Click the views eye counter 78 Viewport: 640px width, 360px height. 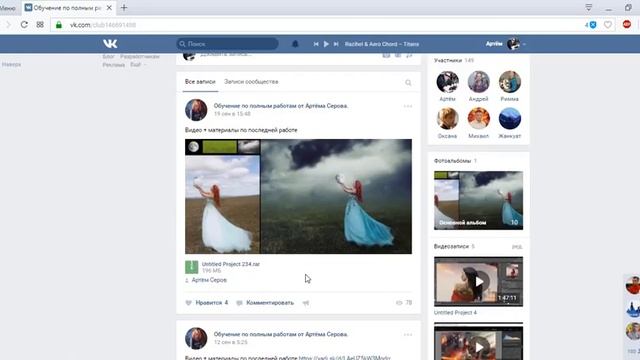404,303
